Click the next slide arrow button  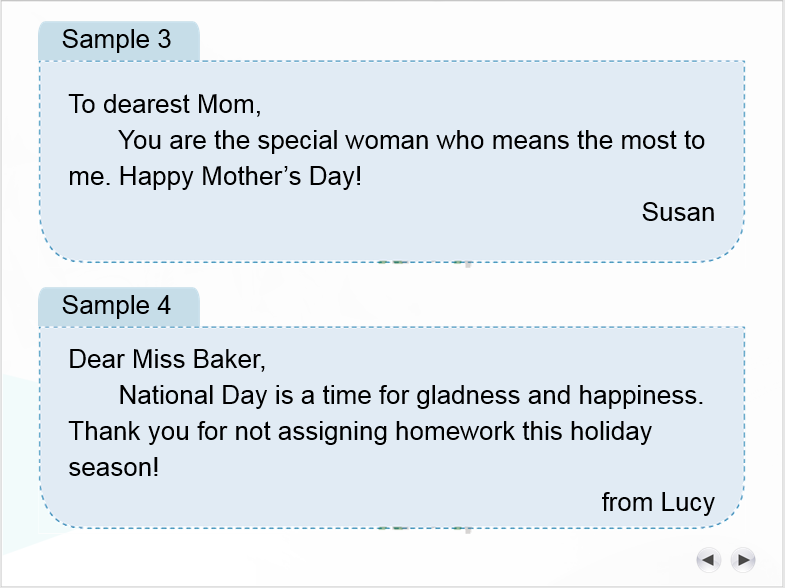[743, 560]
